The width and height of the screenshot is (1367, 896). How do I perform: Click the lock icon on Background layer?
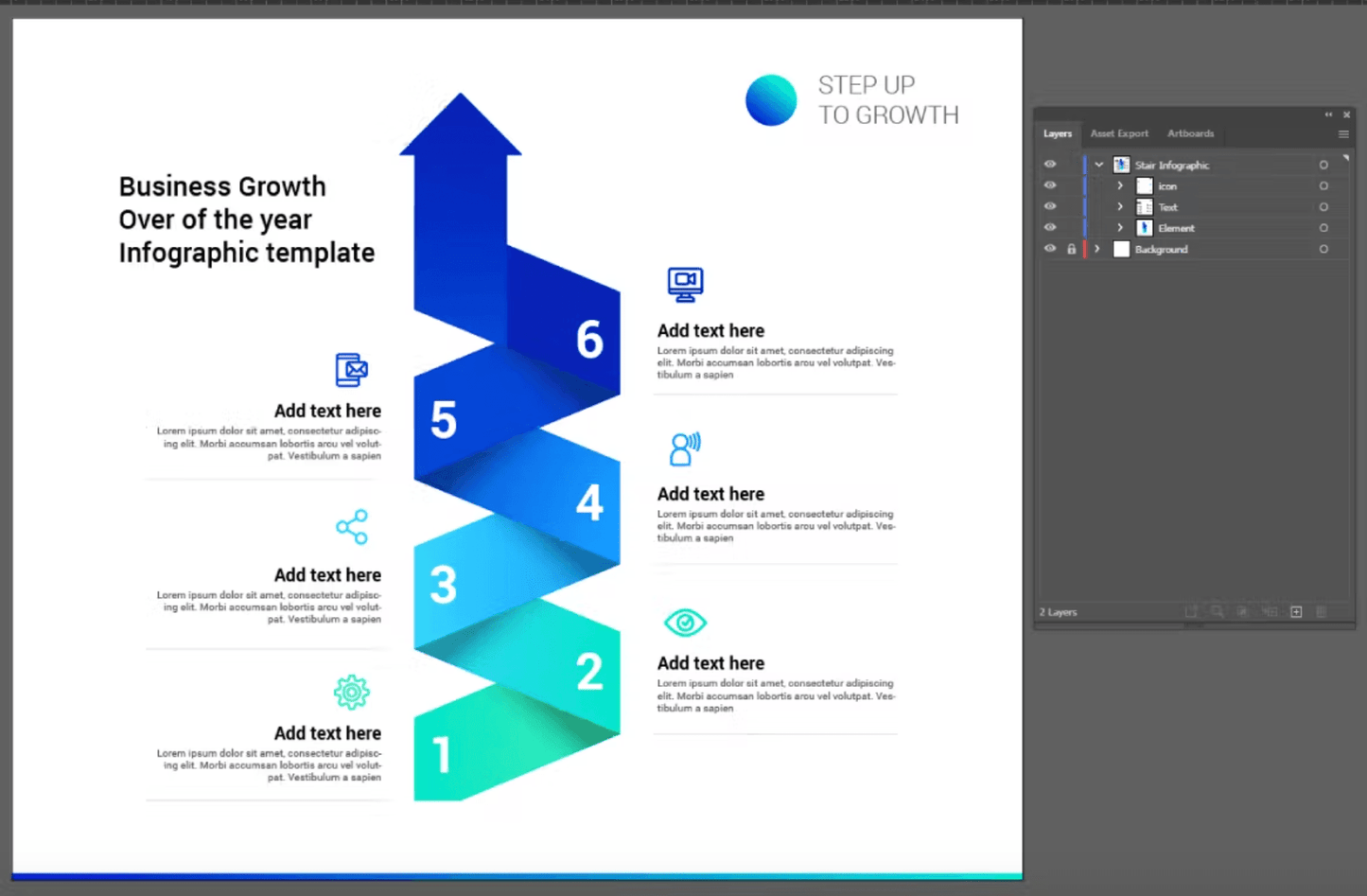point(1071,250)
